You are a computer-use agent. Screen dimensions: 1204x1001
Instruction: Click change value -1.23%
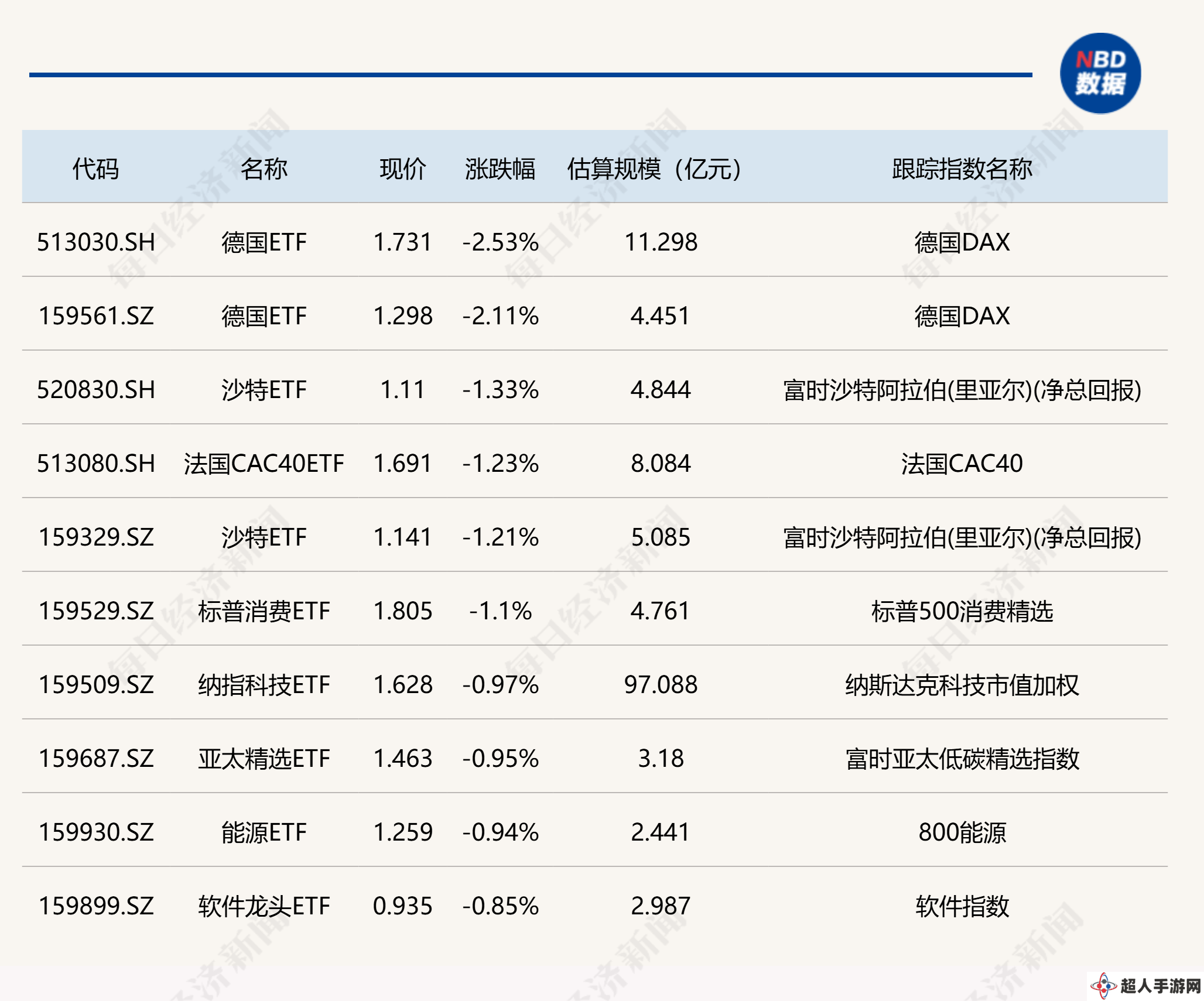pyautogui.click(x=501, y=463)
